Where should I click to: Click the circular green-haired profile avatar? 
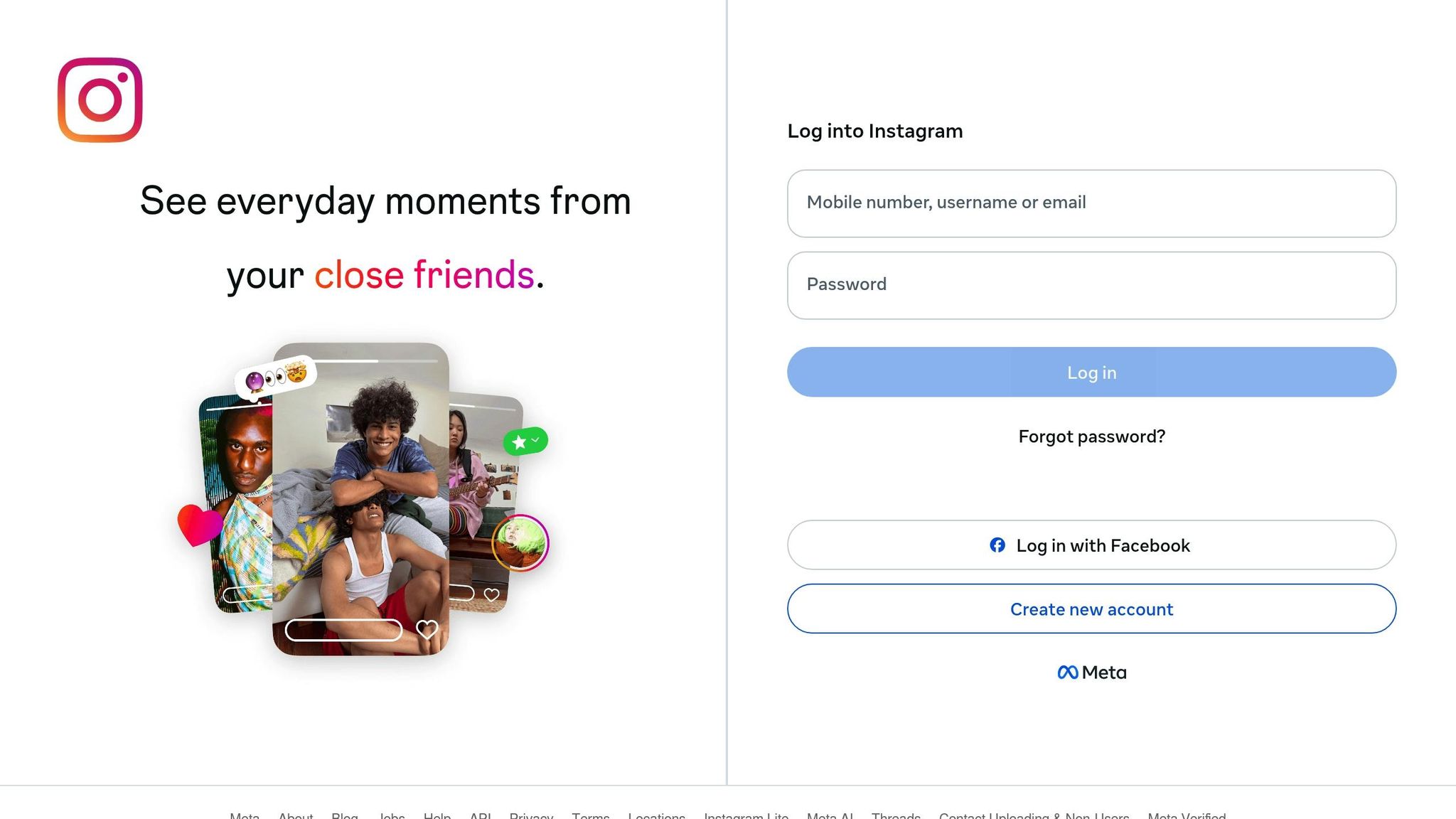[x=520, y=543]
